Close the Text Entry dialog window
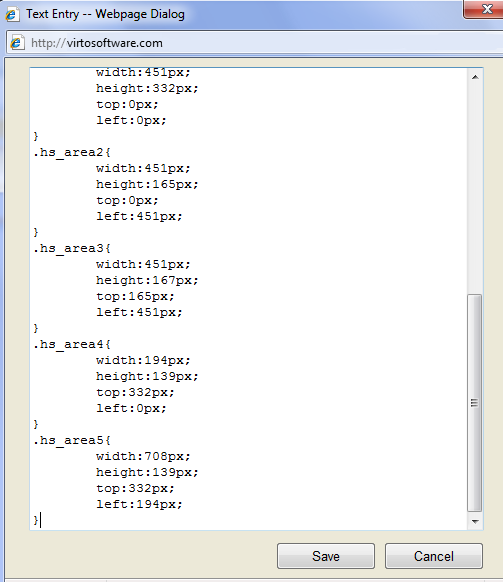 [484, 9]
